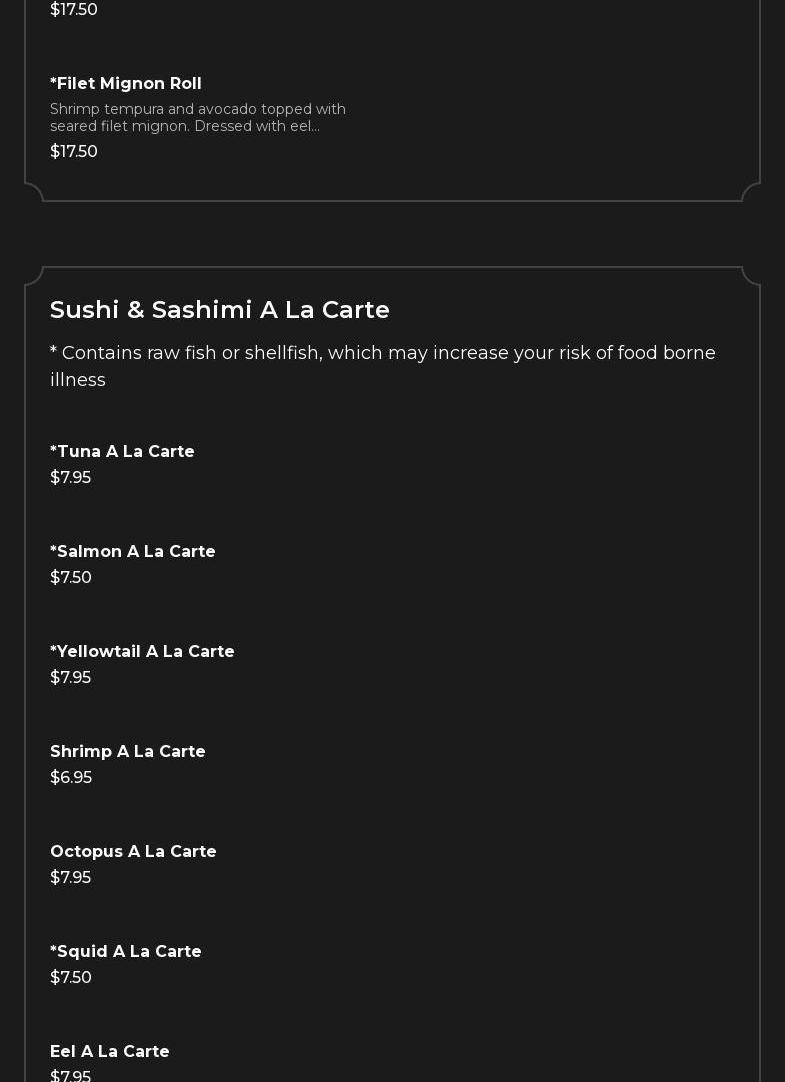
Task: Open the Octopus A La Carte item
Action: [x=134, y=852]
